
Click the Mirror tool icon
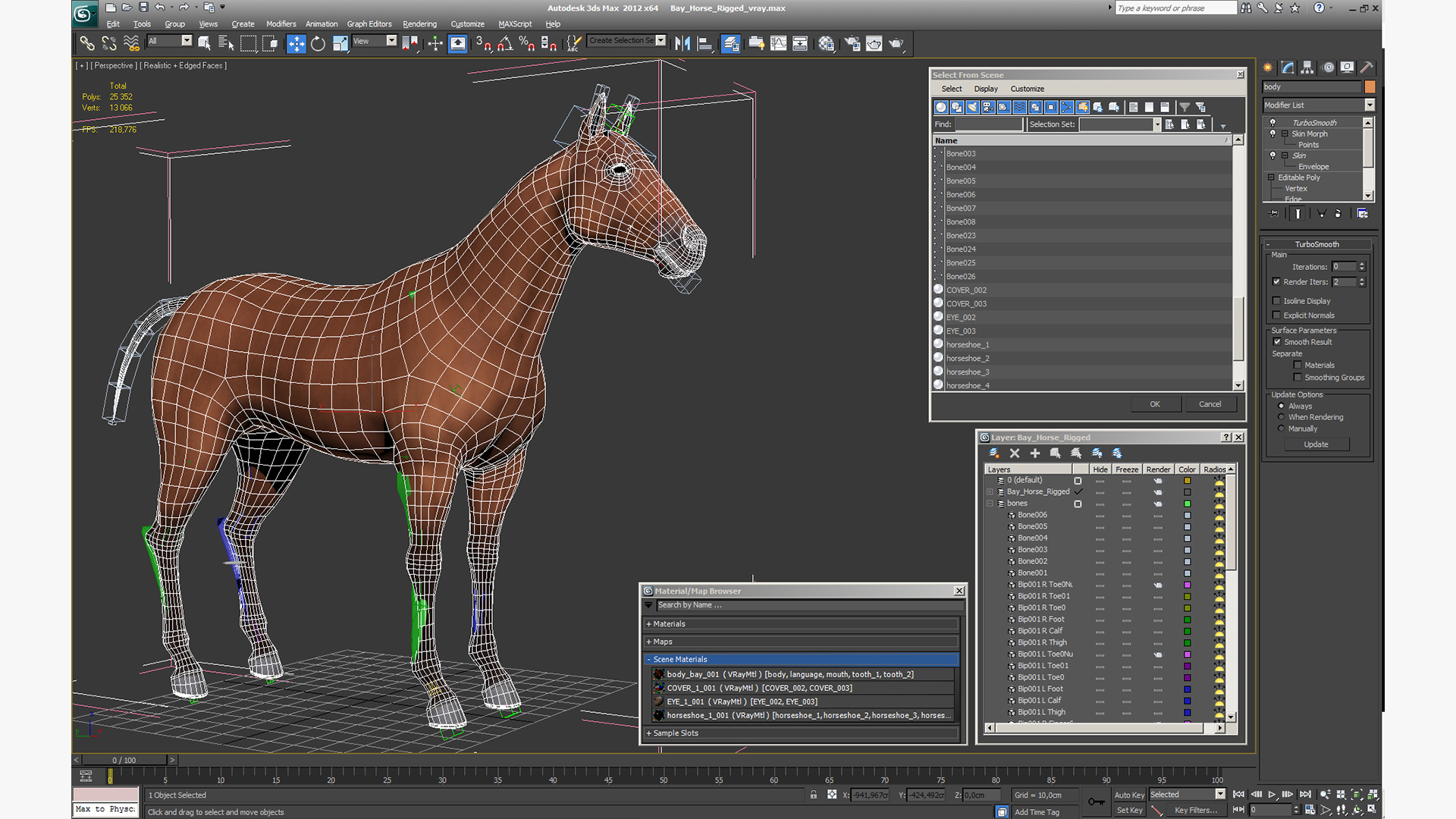682,43
